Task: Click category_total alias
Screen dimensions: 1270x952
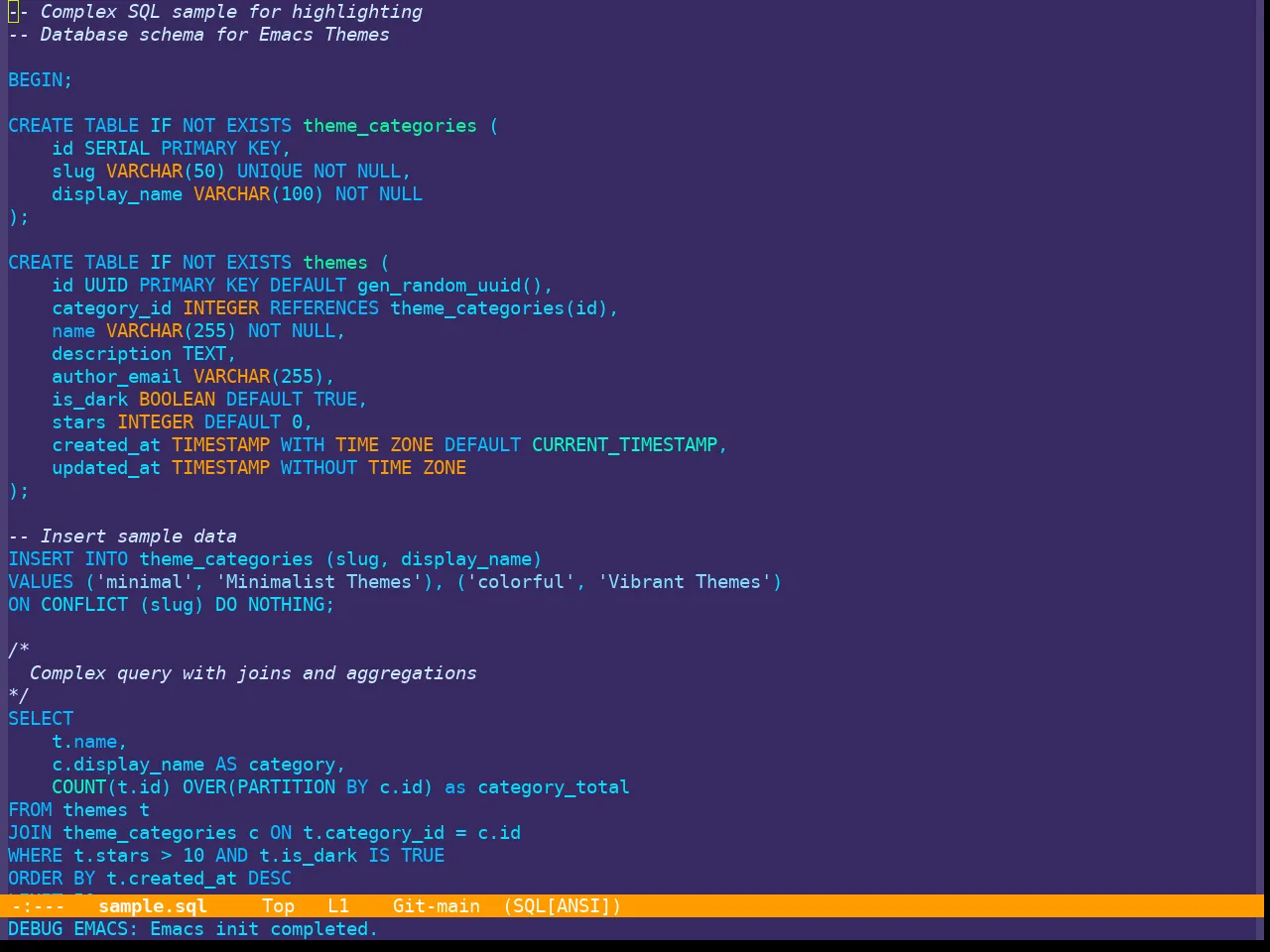Action: (x=554, y=787)
